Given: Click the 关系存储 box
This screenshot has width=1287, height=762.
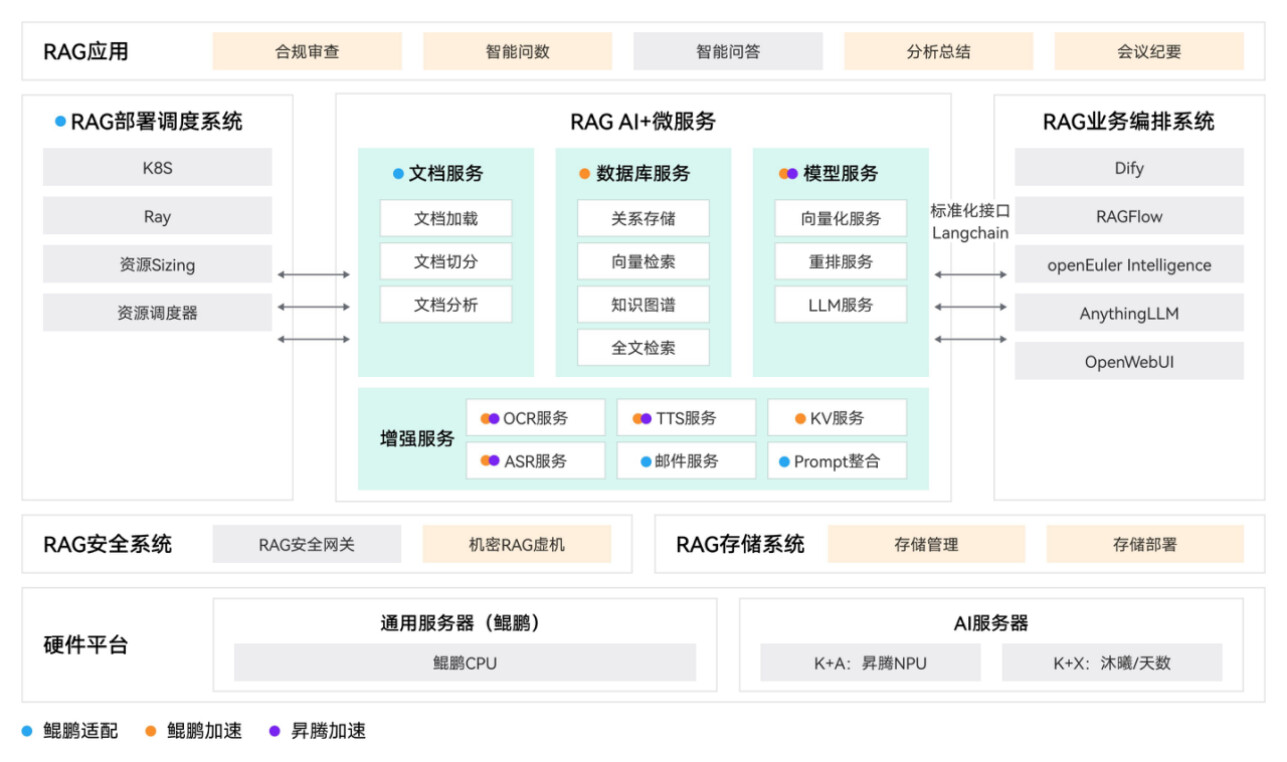Looking at the screenshot, I should tap(643, 218).
